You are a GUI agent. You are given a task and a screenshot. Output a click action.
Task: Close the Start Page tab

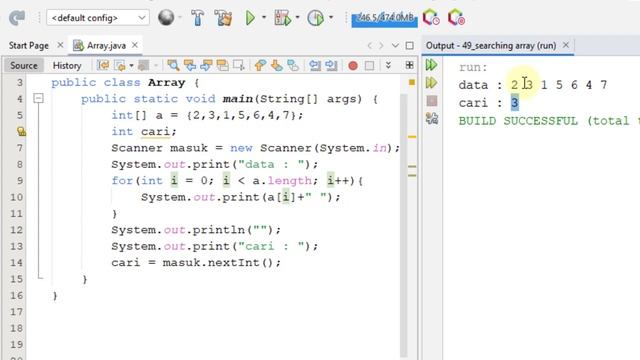click(x=60, y=45)
